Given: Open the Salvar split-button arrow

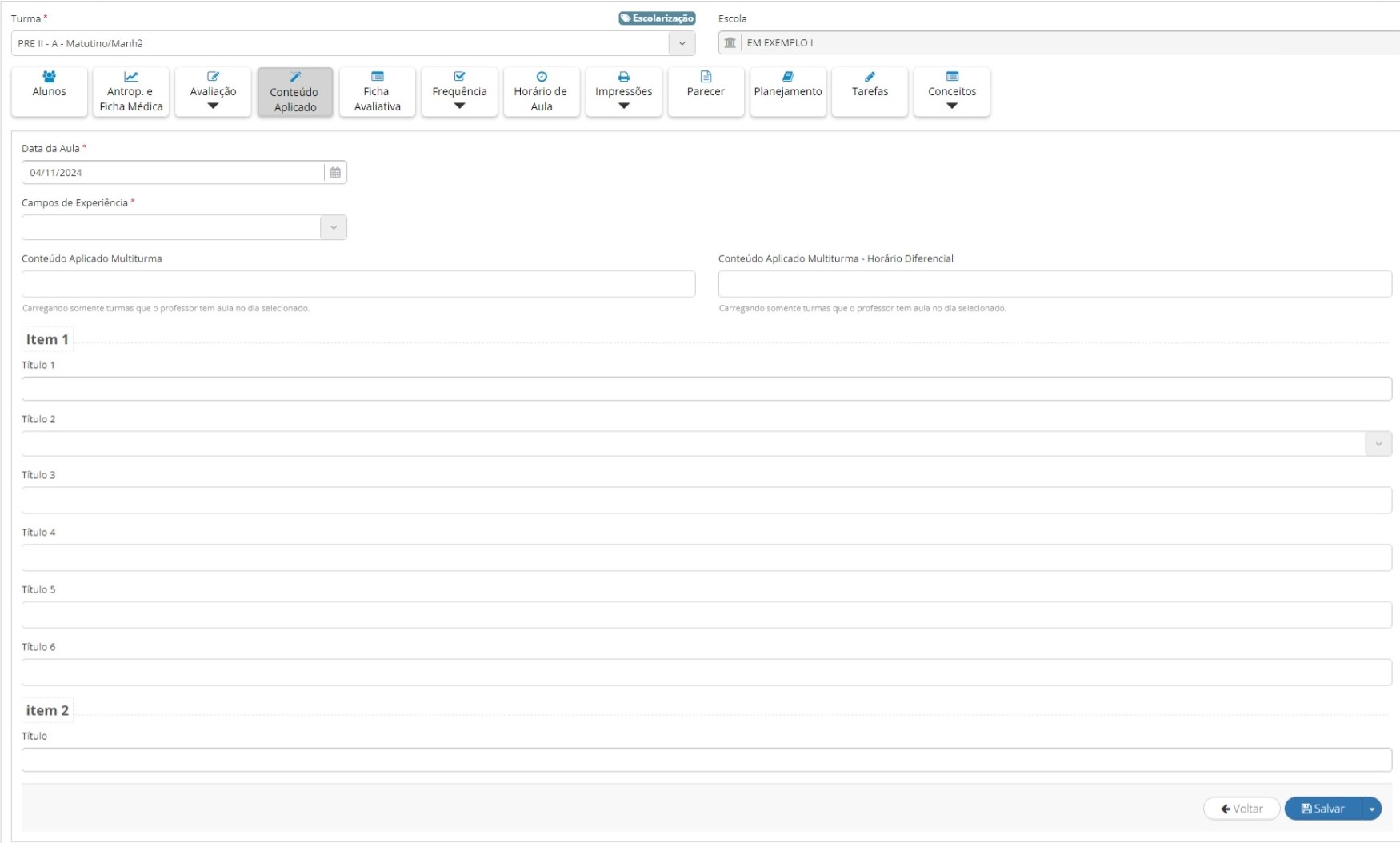Looking at the screenshot, I should [1372, 809].
